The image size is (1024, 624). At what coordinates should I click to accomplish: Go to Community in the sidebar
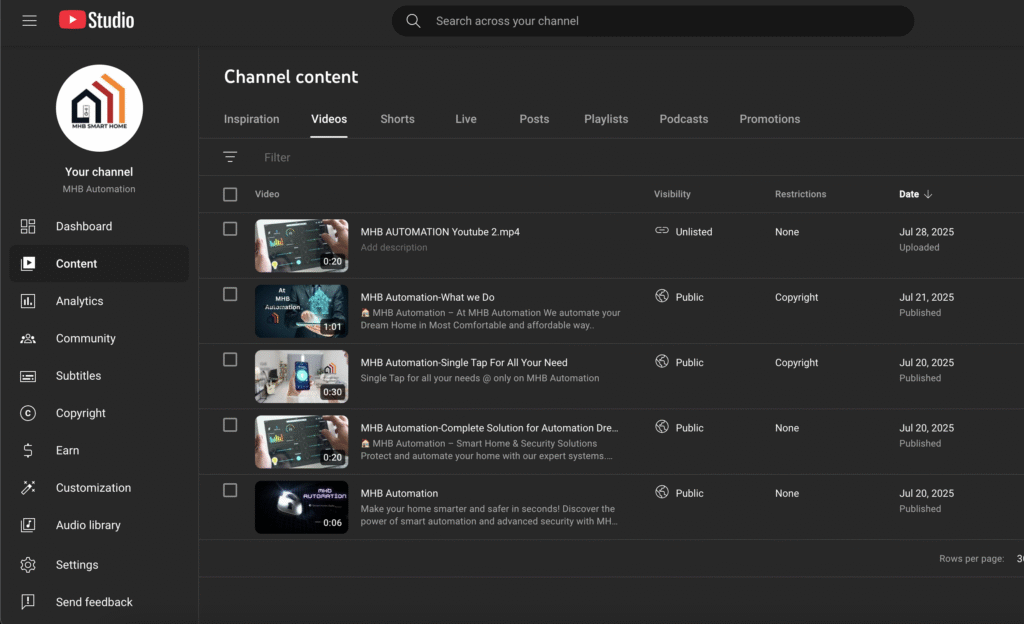pos(85,339)
